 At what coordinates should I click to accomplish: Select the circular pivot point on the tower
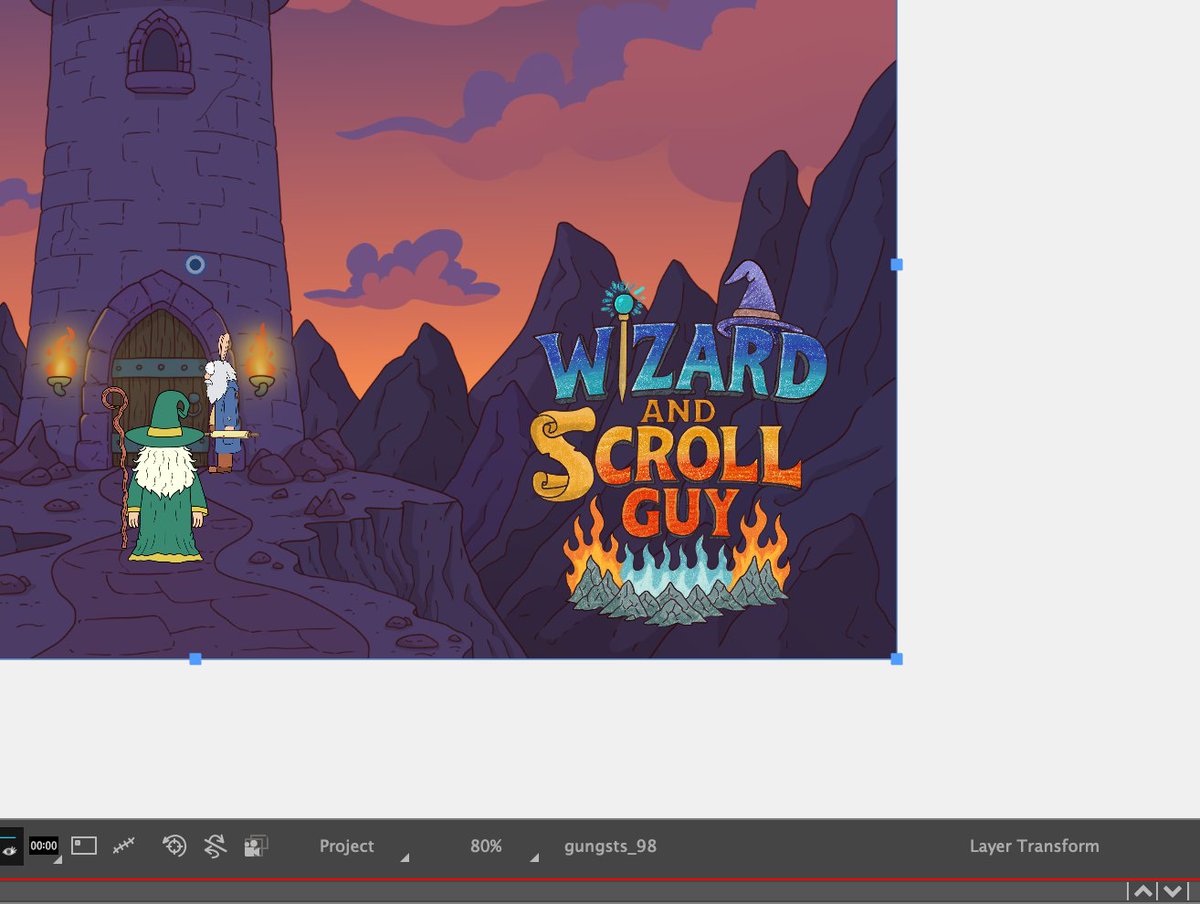195,264
